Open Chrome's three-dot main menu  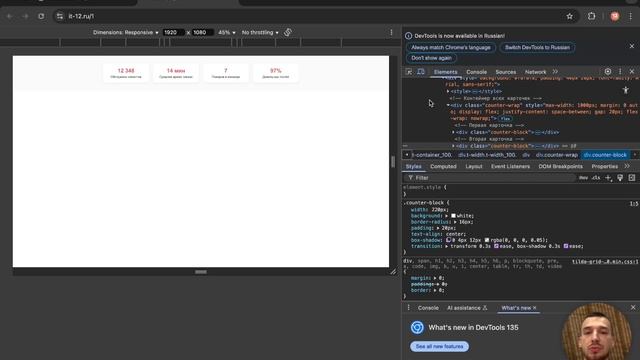point(631,16)
